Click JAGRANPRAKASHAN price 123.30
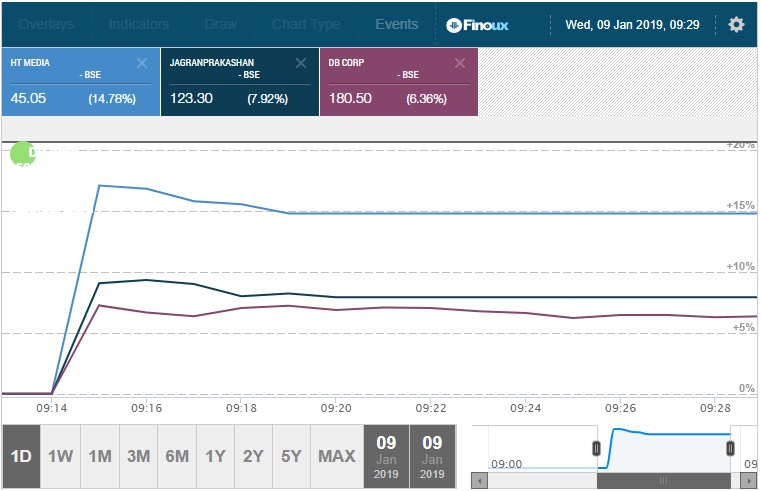Viewport: 761px width, 491px height. point(191,98)
